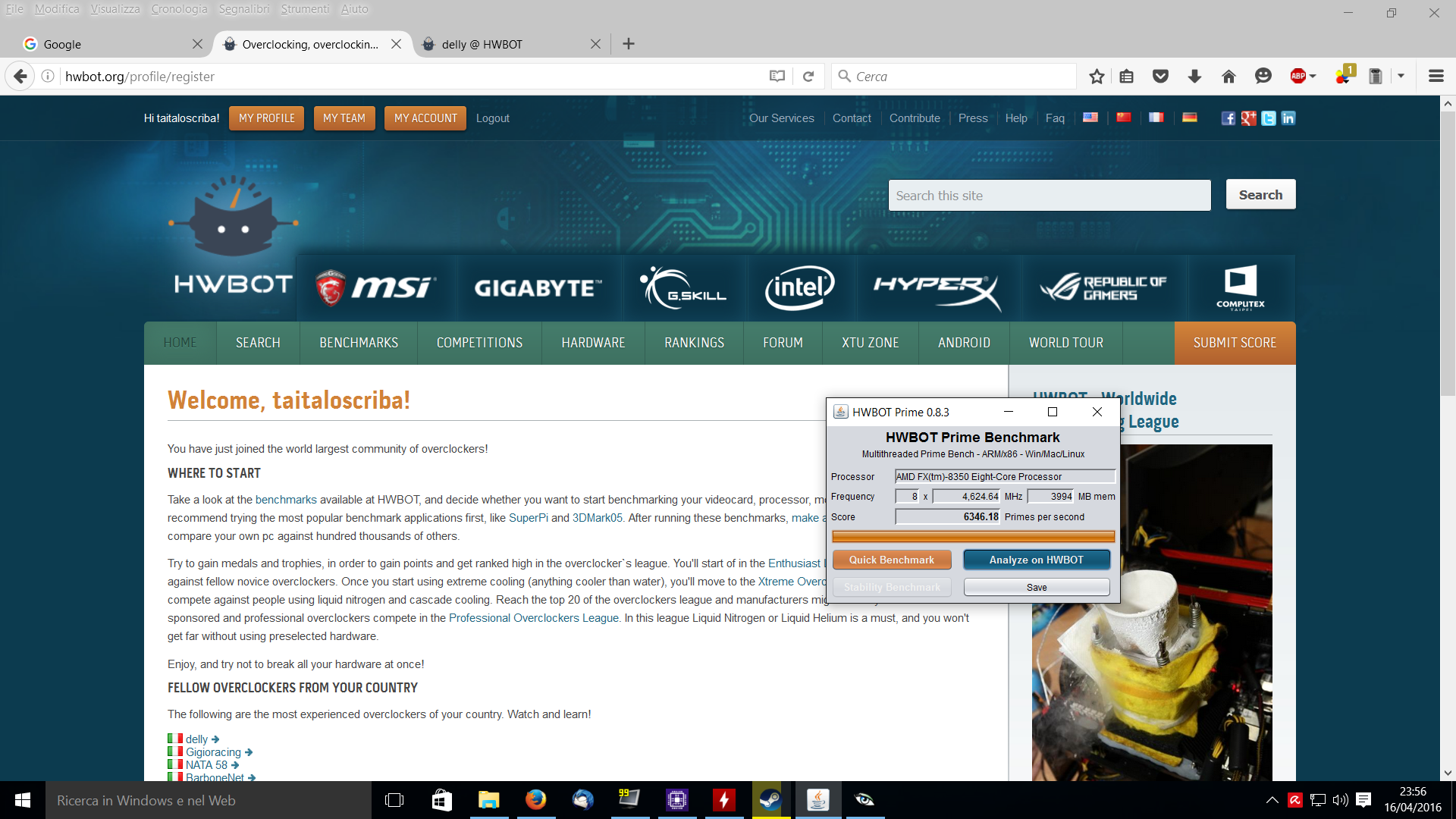Click the HWBOT robot logo

233,237
